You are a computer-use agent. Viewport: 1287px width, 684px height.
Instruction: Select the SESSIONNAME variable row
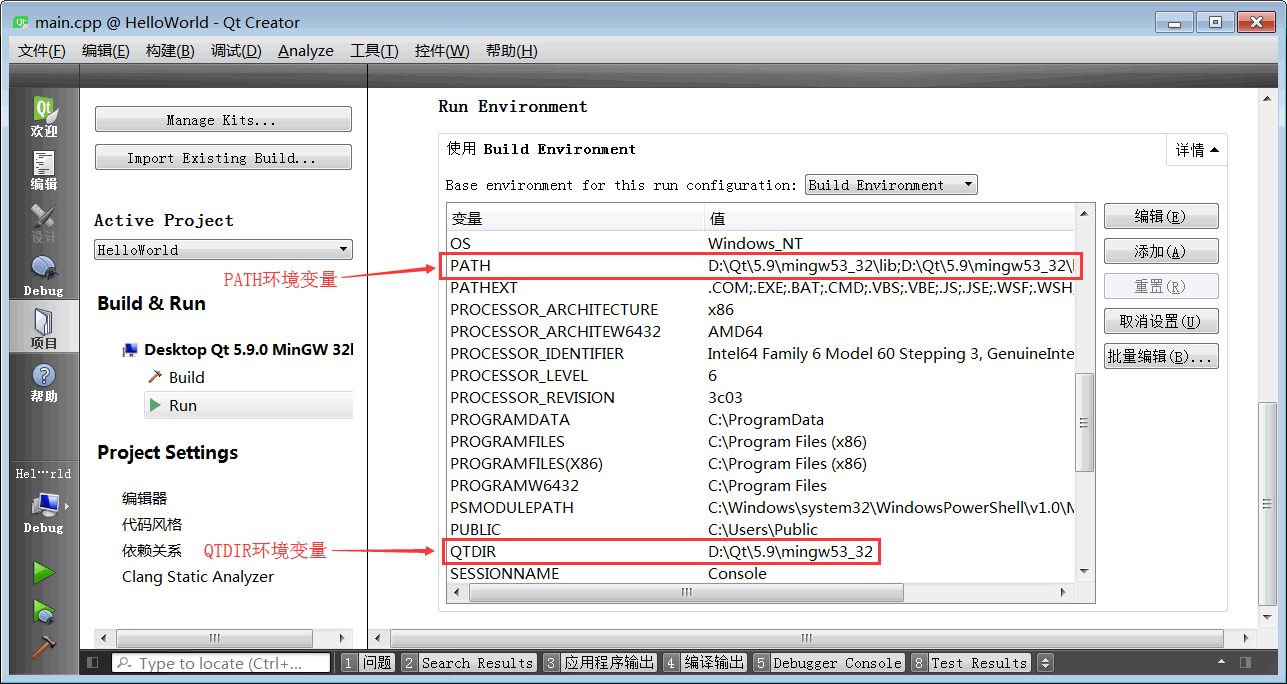click(760, 573)
